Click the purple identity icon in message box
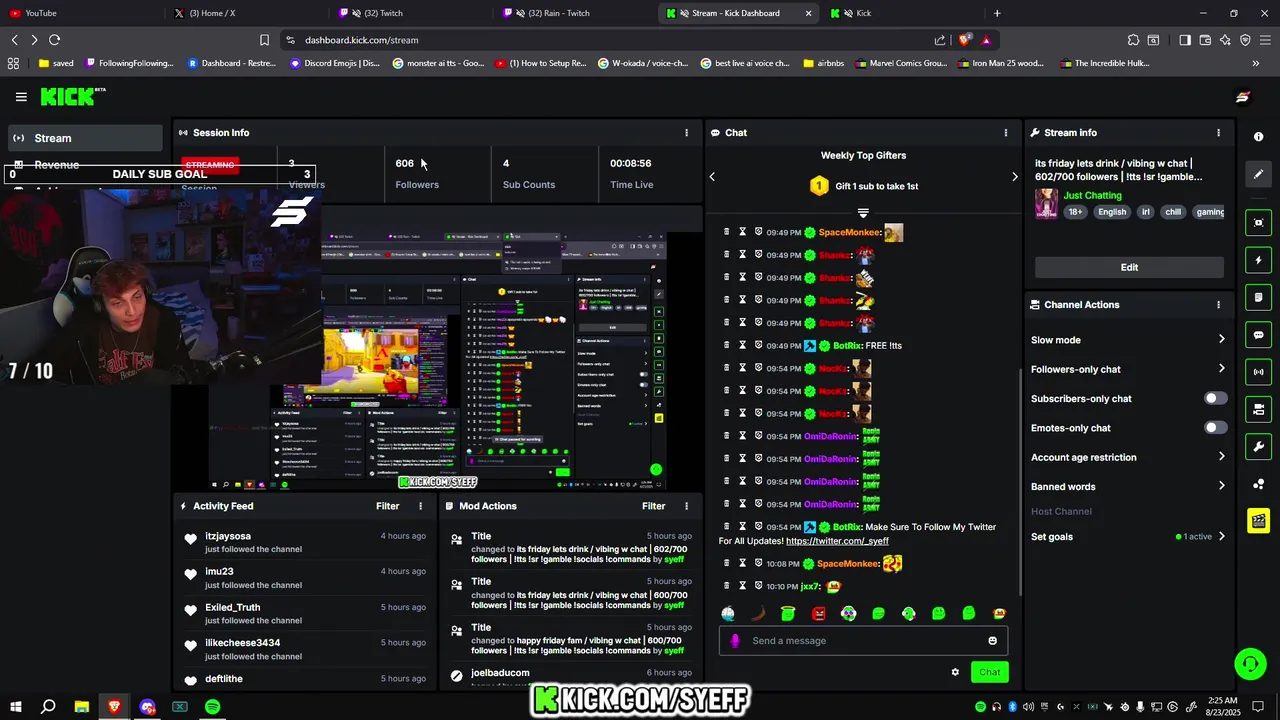The height and width of the screenshot is (720, 1280). (x=735, y=641)
